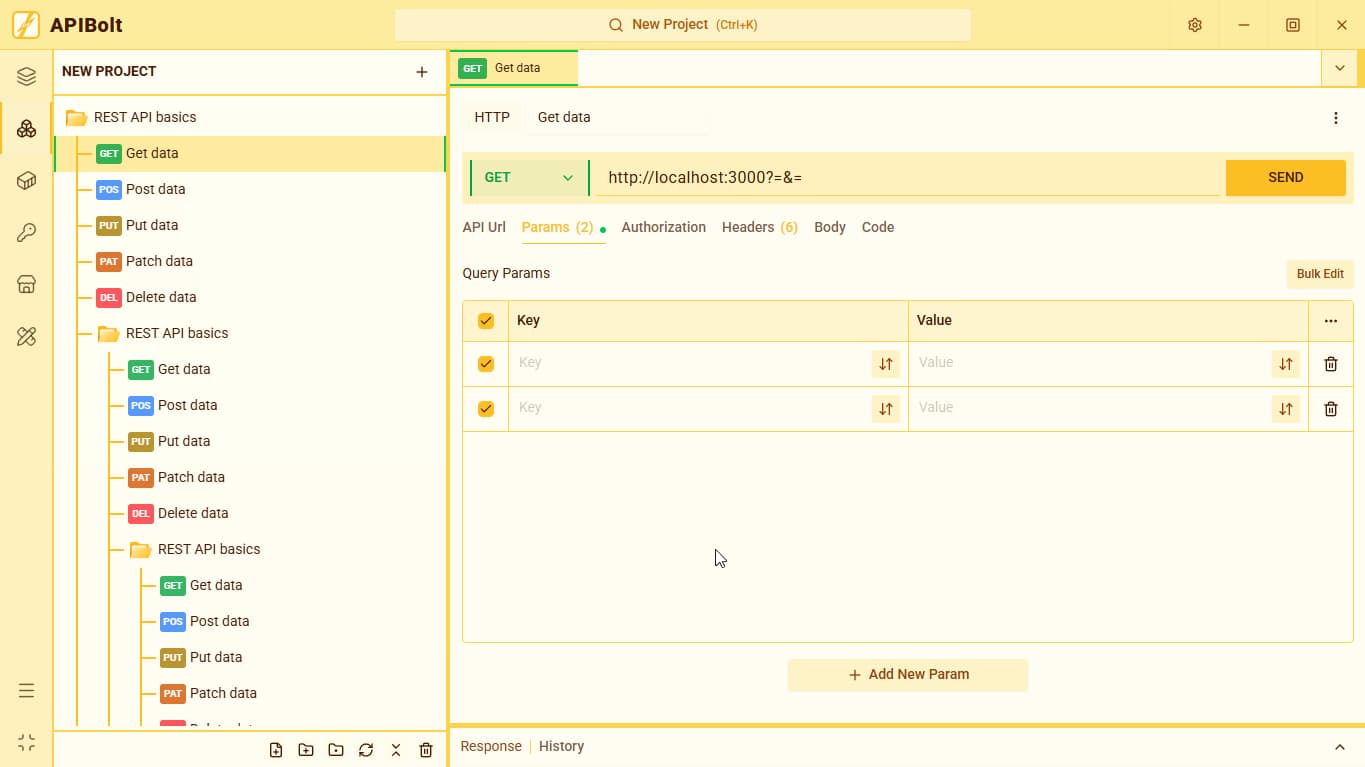
Task: Select top-level Put data request
Action: [250, 225]
